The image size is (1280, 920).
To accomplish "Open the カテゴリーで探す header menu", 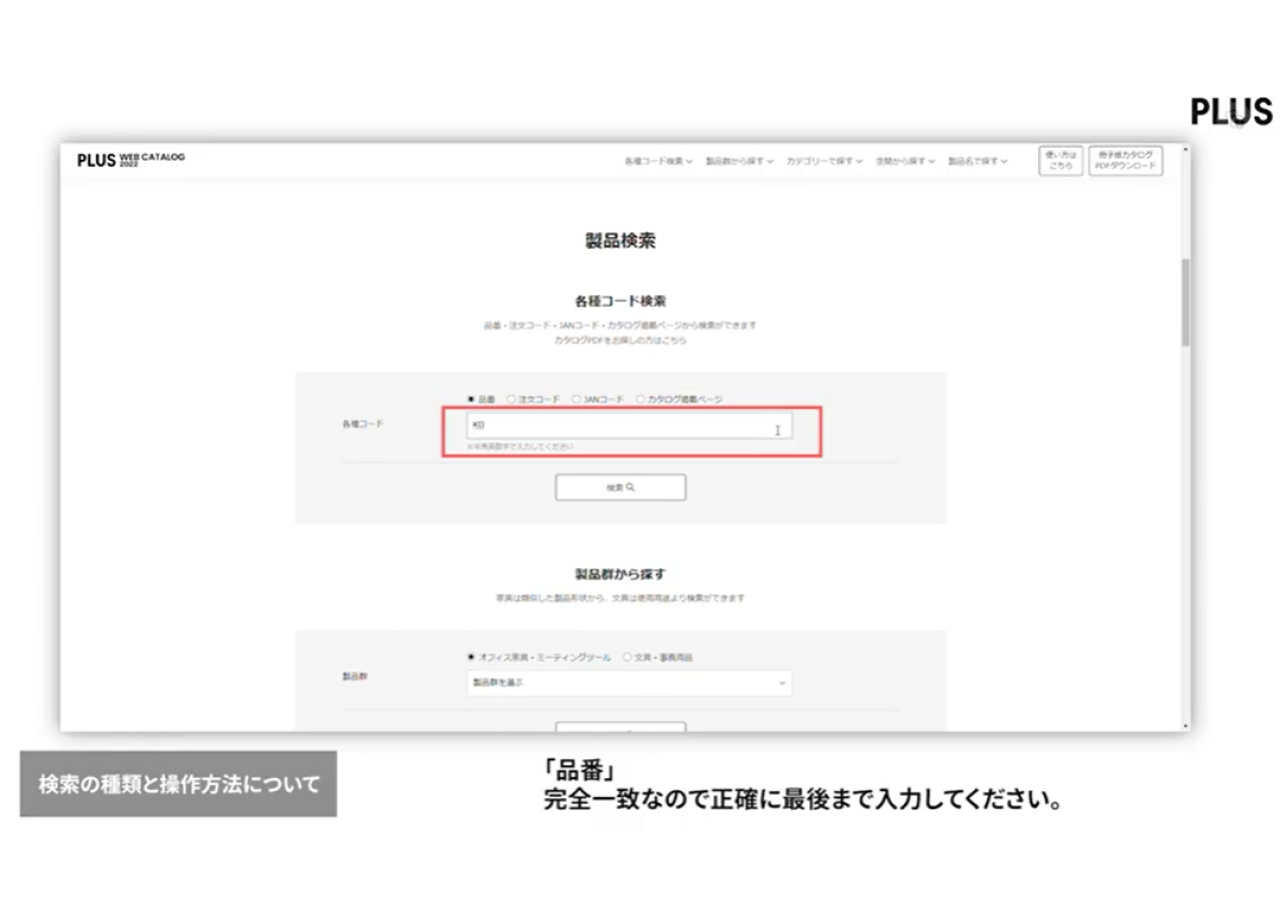I will coord(824,161).
